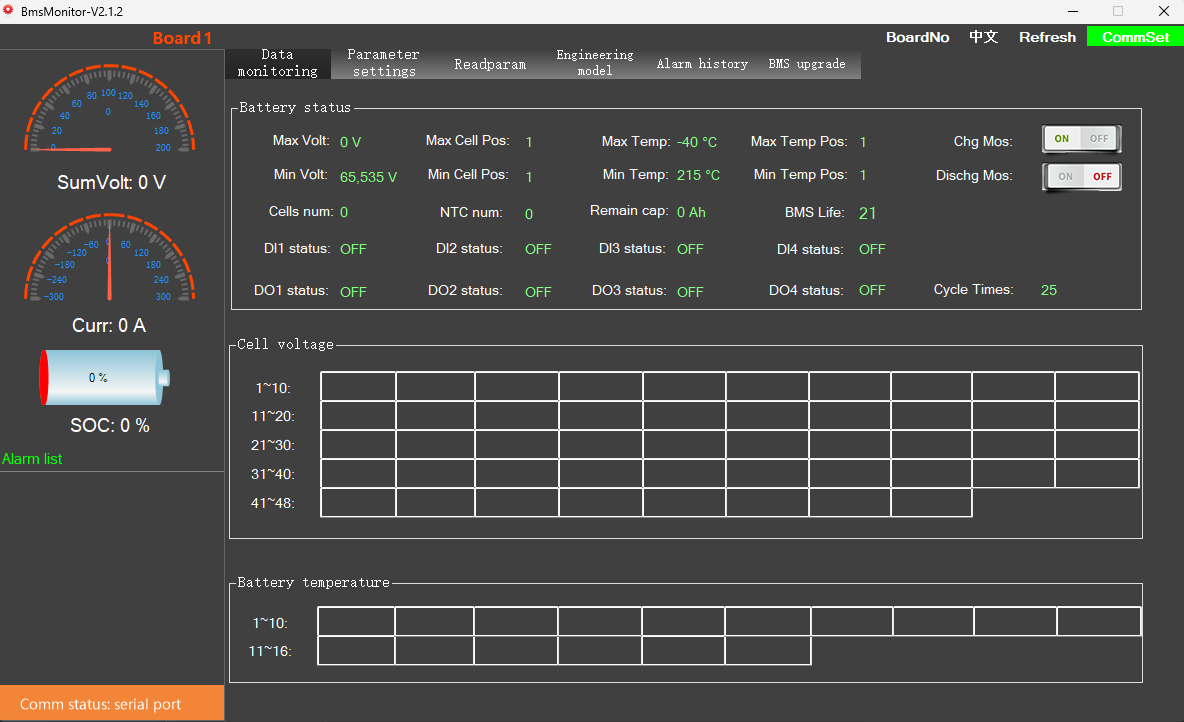Click the Alarm list label

(x=32, y=459)
